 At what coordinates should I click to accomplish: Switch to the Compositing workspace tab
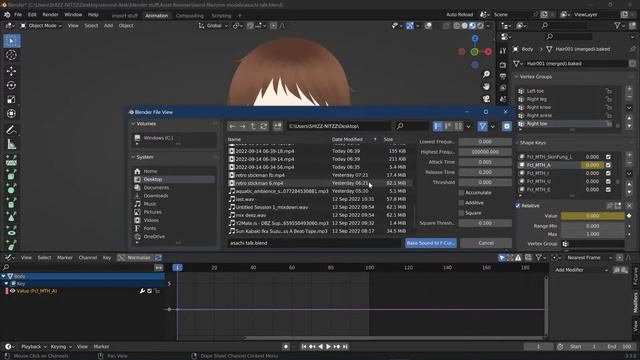189,16
